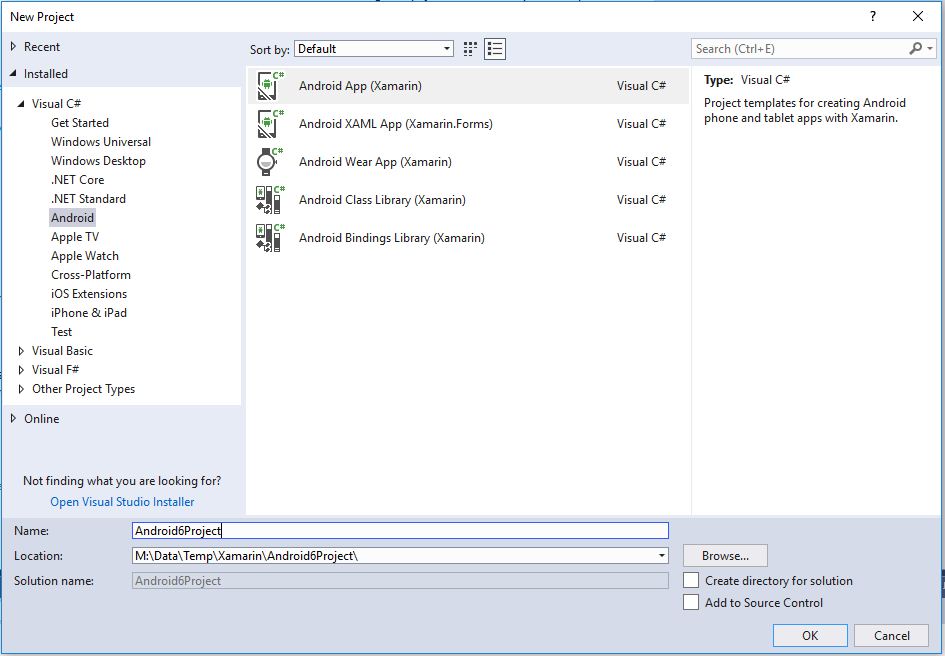Collapse the Installed section

pos(13,74)
